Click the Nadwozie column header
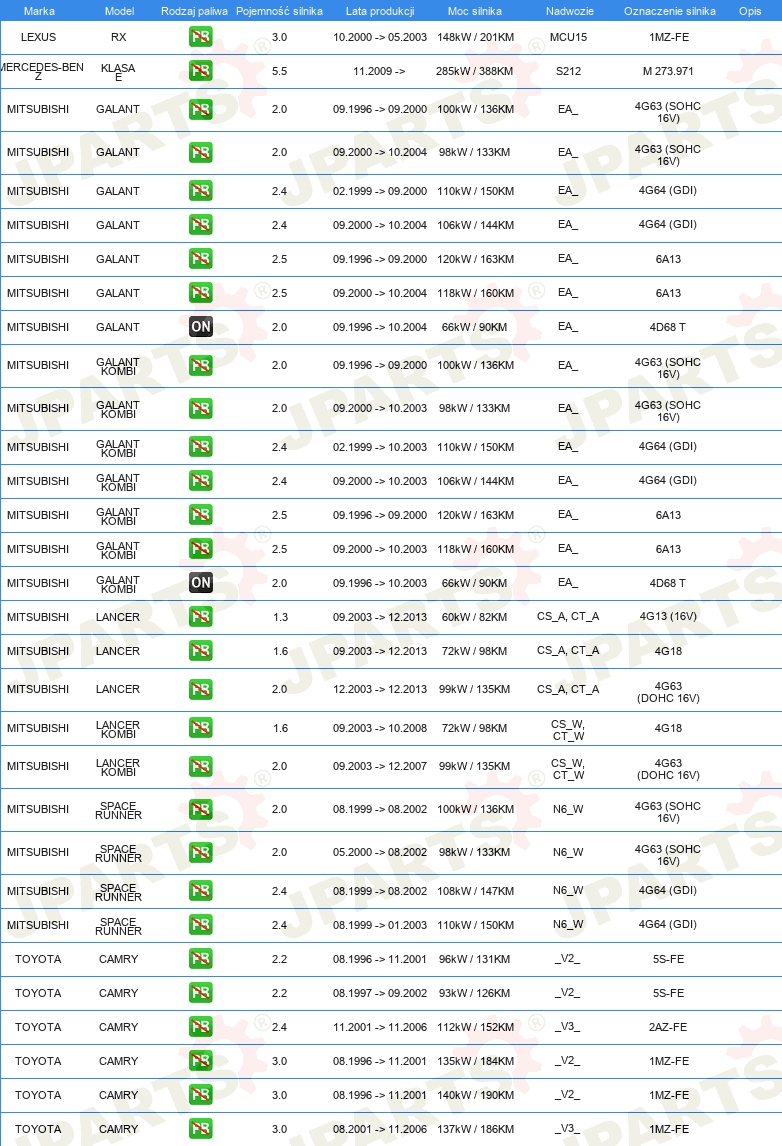782x1146 pixels. (569, 11)
